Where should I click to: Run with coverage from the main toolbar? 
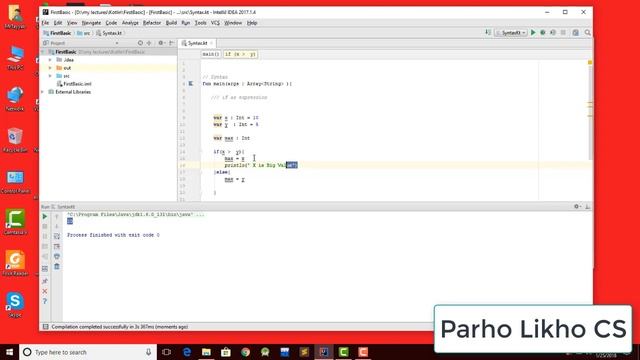[x=553, y=33]
